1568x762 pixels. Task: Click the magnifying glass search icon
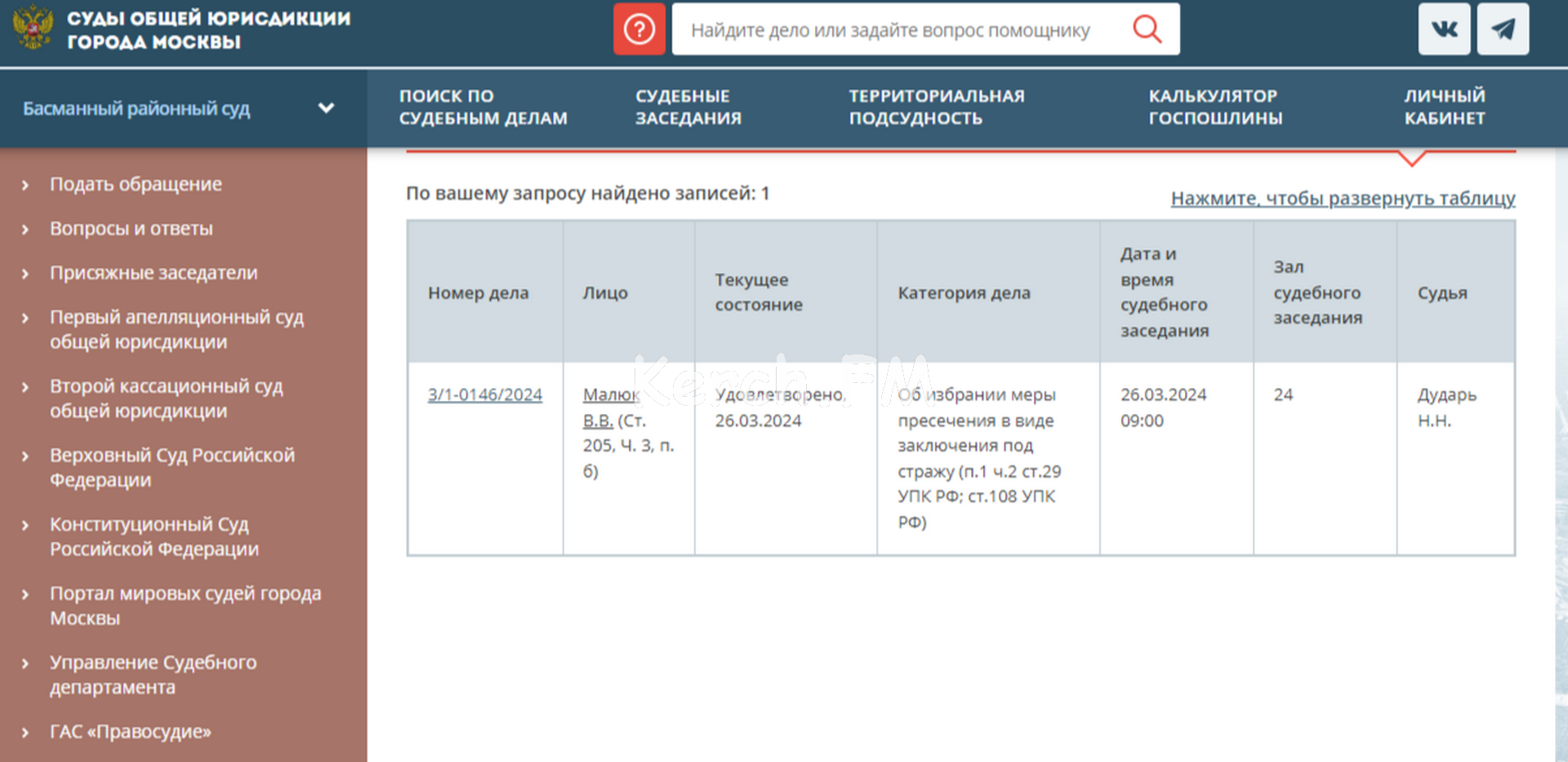pos(1147,29)
